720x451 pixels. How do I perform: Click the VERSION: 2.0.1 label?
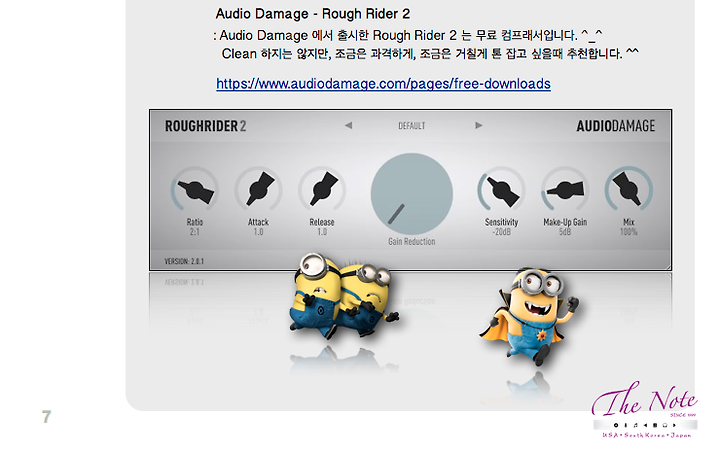[184, 261]
